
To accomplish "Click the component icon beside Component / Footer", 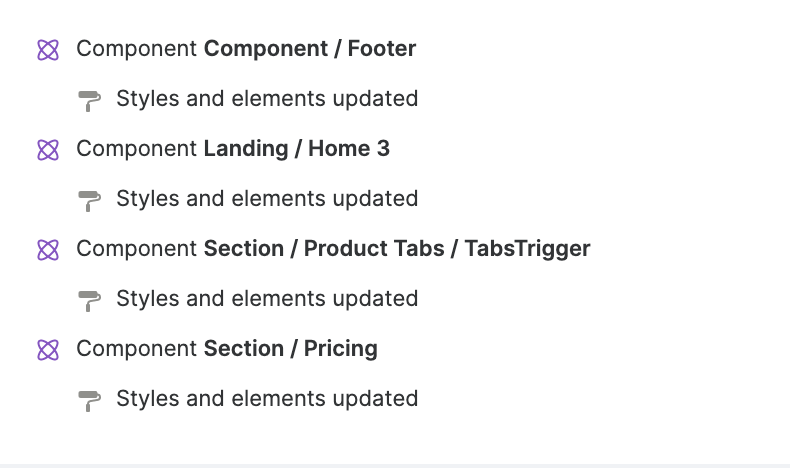I will tap(48, 49).
